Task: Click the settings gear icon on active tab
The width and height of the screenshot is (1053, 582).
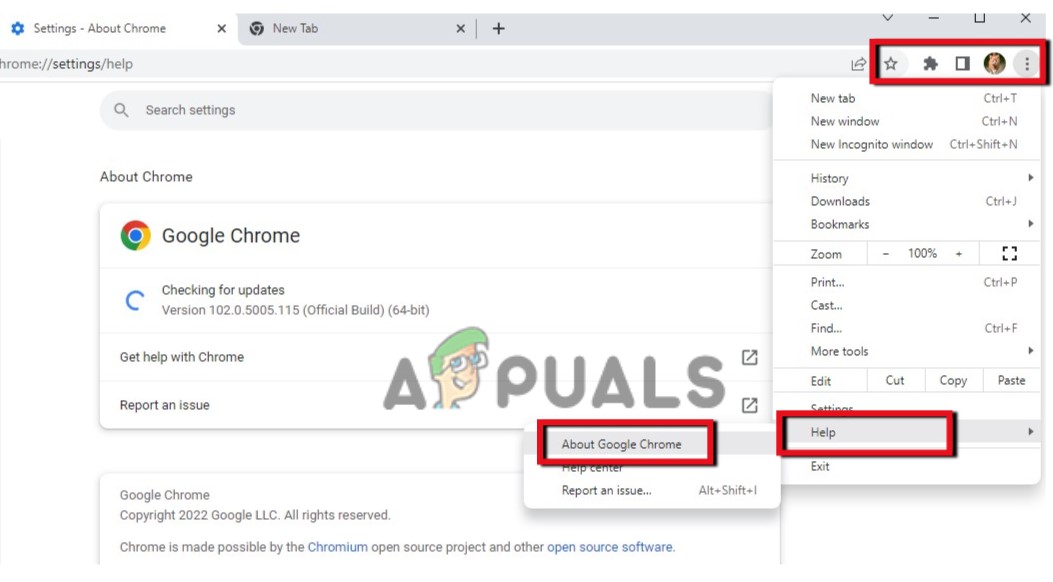Action: [17, 28]
